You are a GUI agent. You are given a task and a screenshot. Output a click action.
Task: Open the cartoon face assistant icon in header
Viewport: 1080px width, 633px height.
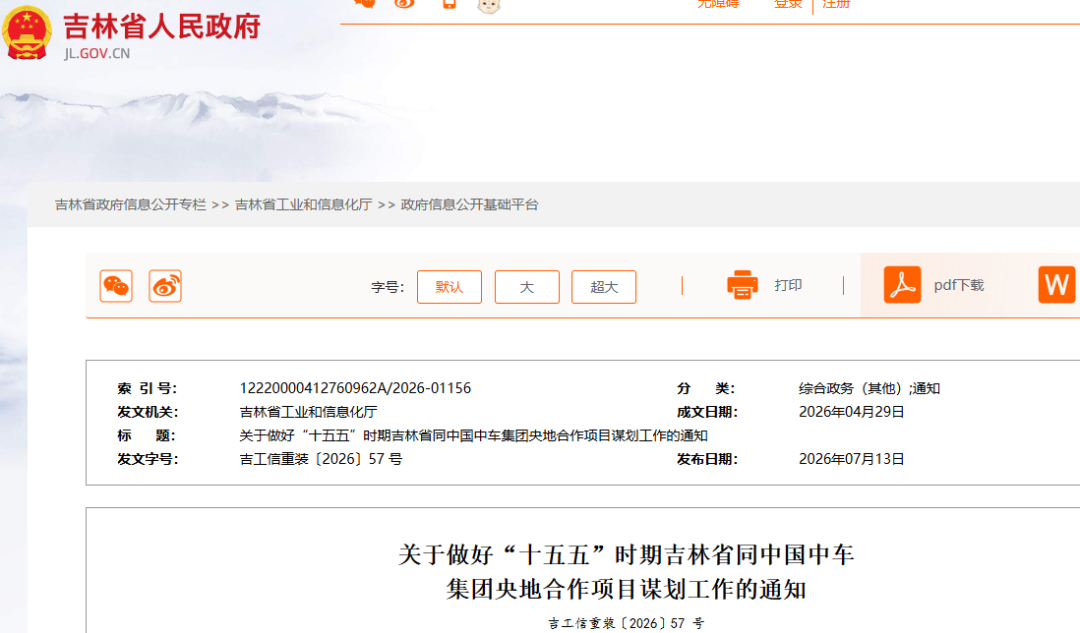pyautogui.click(x=488, y=7)
